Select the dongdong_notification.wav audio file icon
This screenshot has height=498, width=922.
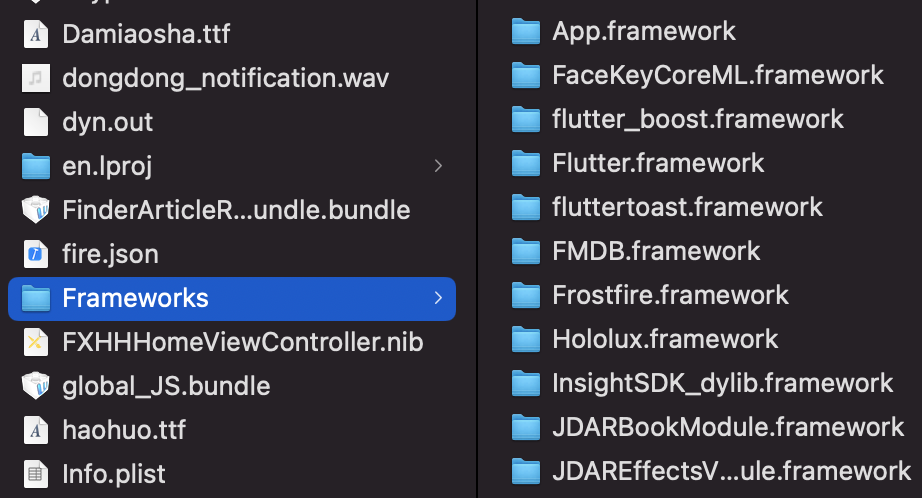[x=36, y=78]
